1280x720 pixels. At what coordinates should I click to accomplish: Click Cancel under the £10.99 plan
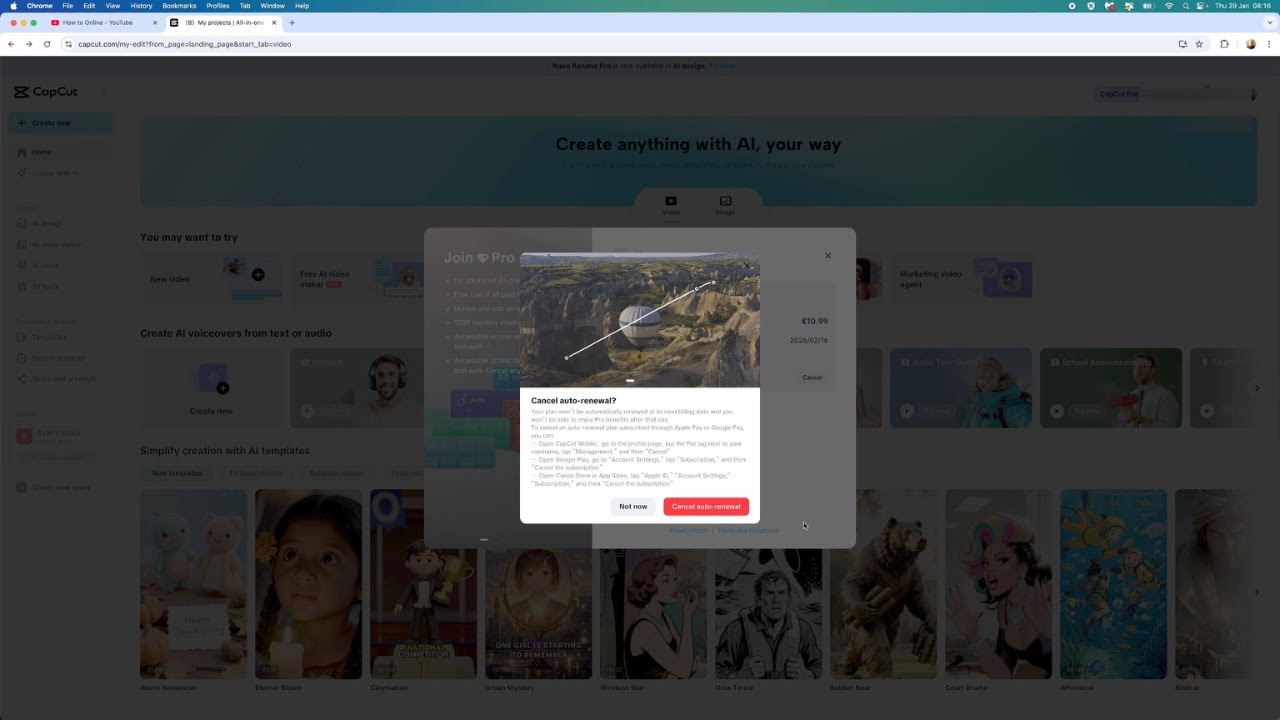pyautogui.click(x=812, y=377)
